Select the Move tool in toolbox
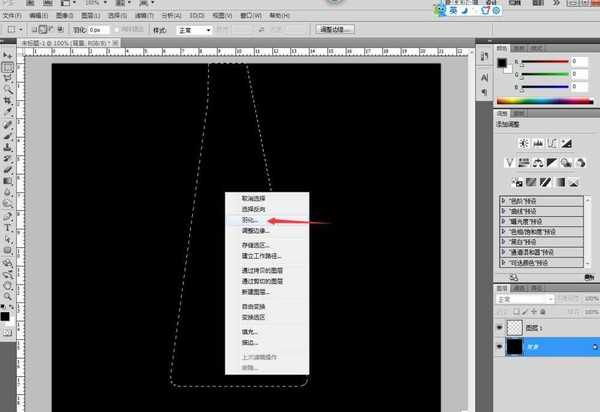This screenshot has width=600, height=412. point(8,54)
